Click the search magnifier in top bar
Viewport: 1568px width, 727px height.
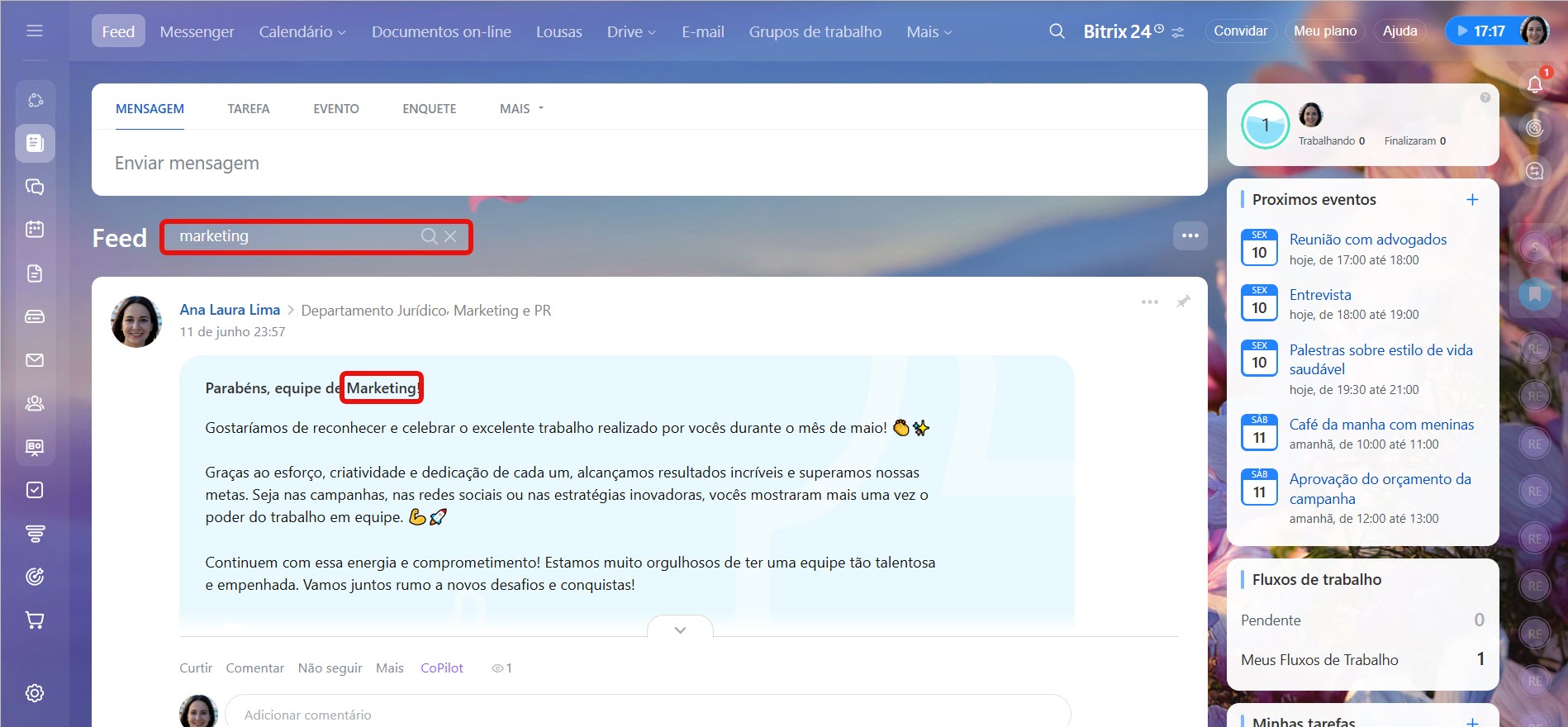tap(1057, 31)
